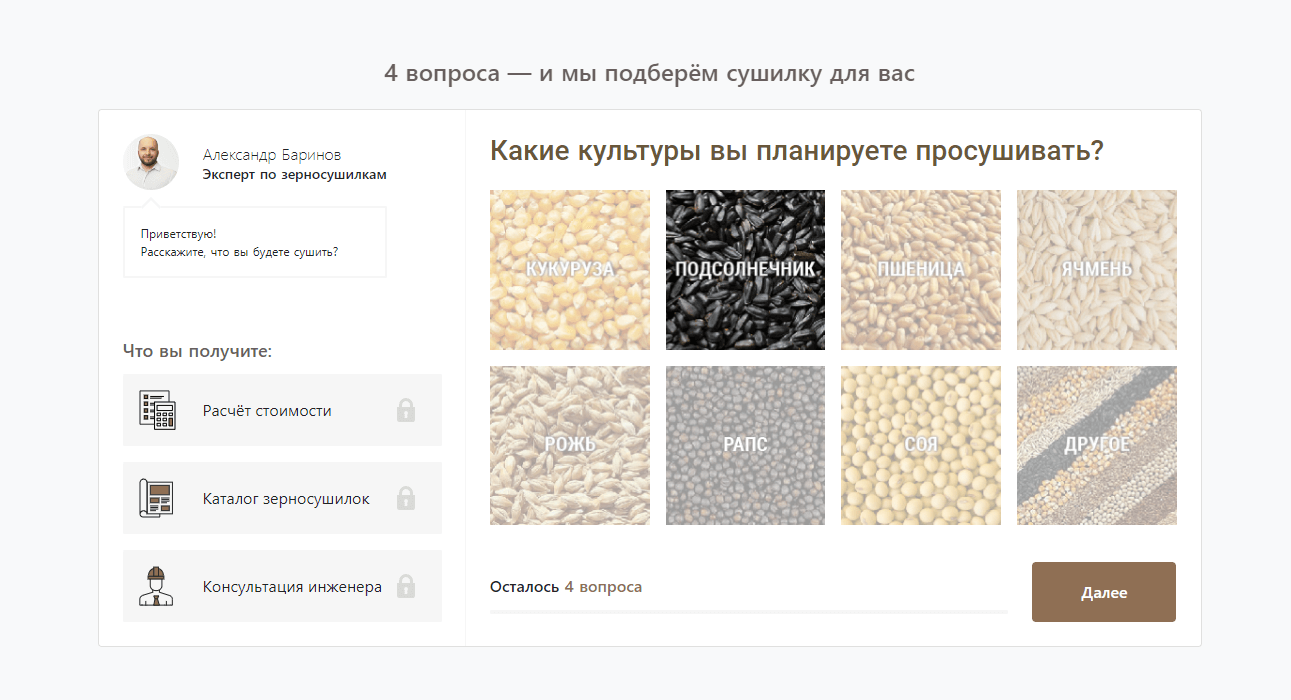Click the Что вы получите heading
This screenshot has height=700, width=1291.
click(198, 351)
